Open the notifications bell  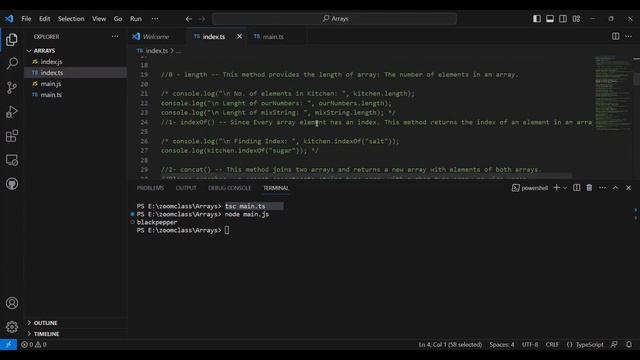click(629, 344)
